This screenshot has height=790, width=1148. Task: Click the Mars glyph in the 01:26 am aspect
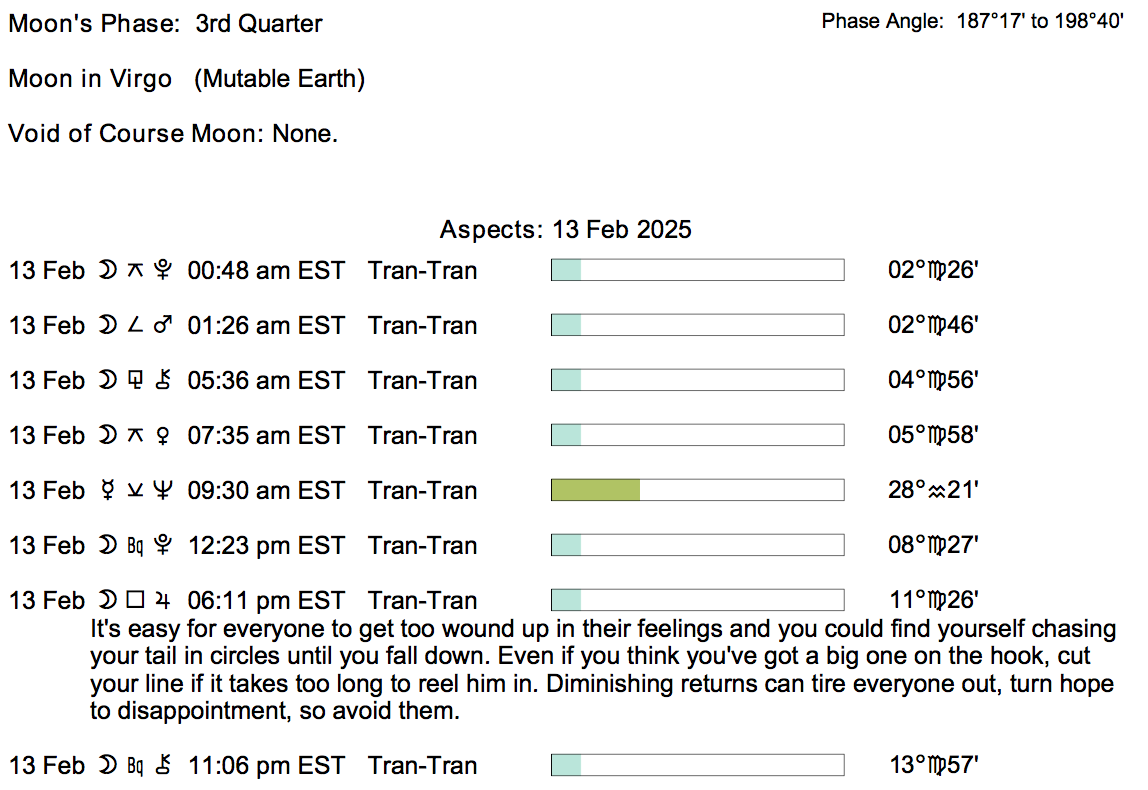click(165, 326)
